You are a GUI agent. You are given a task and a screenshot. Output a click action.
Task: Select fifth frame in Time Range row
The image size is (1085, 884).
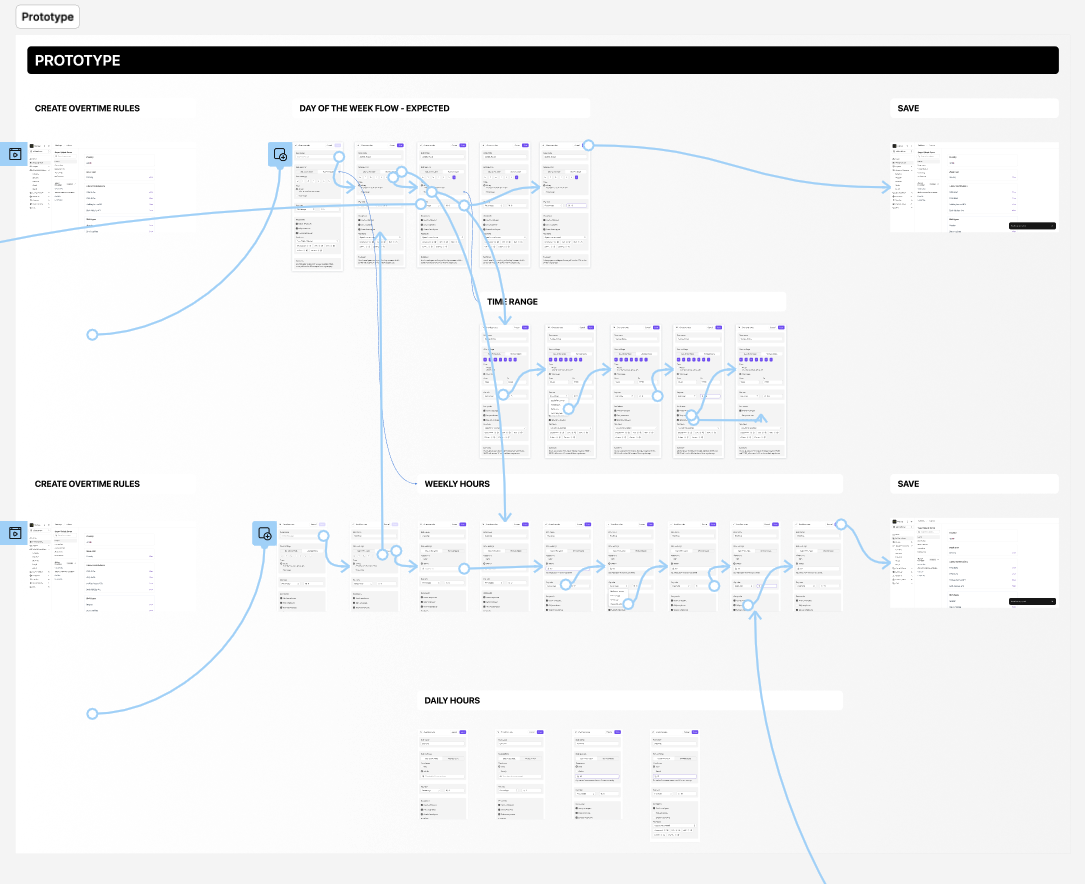pyautogui.click(x=761, y=391)
